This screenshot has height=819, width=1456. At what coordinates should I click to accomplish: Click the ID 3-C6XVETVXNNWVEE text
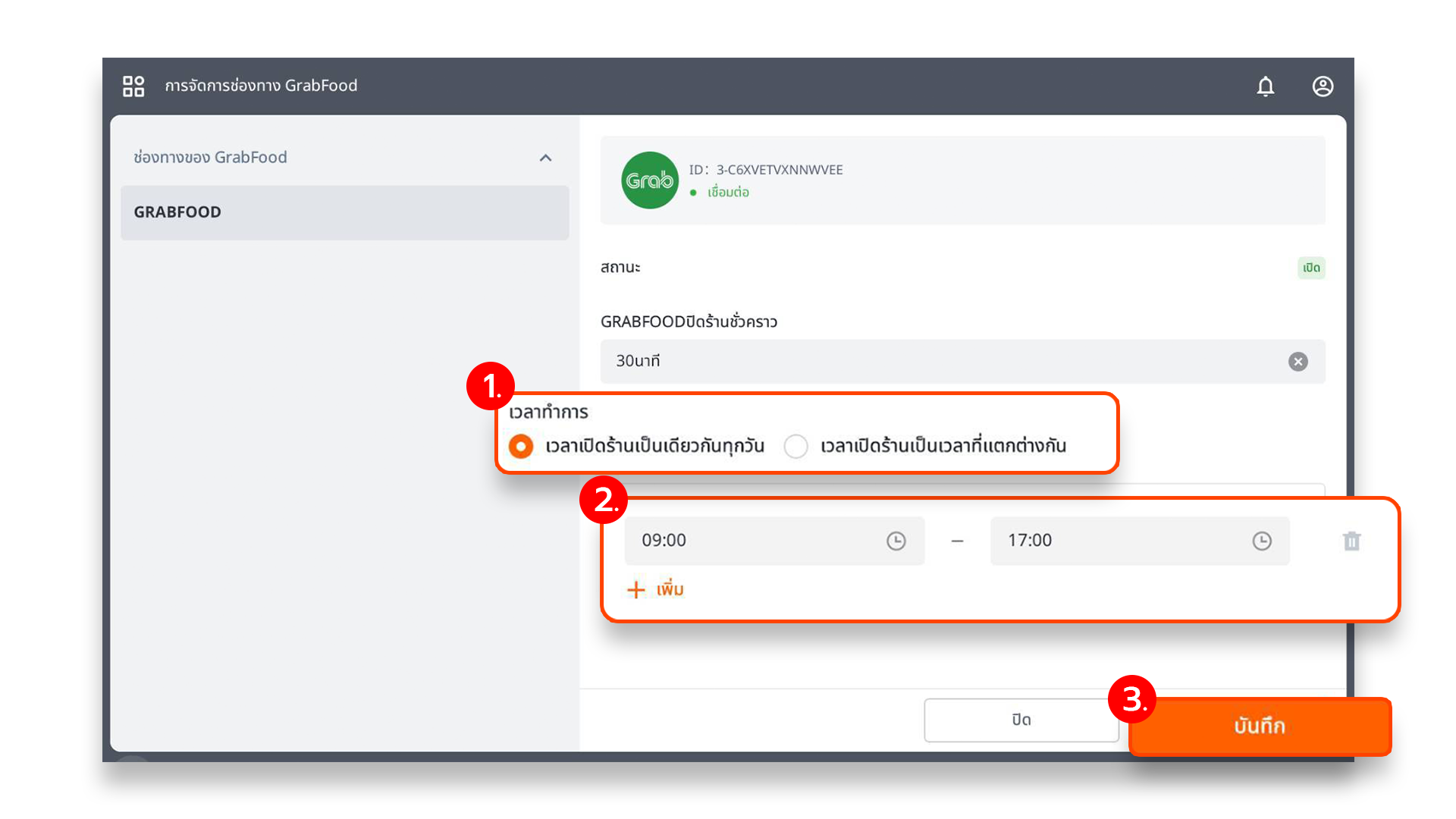pos(766,170)
